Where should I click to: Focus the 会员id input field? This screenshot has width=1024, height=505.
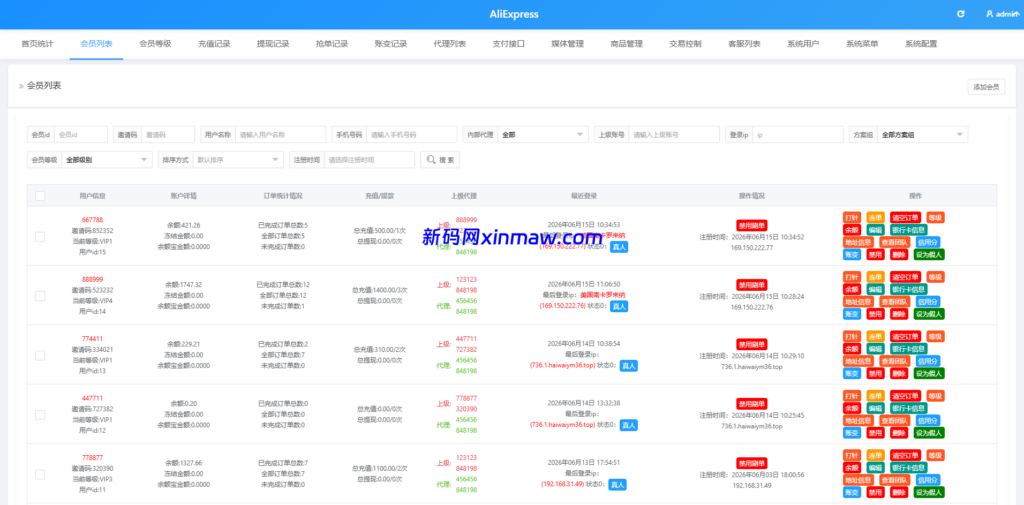click(x=80, y=135)
